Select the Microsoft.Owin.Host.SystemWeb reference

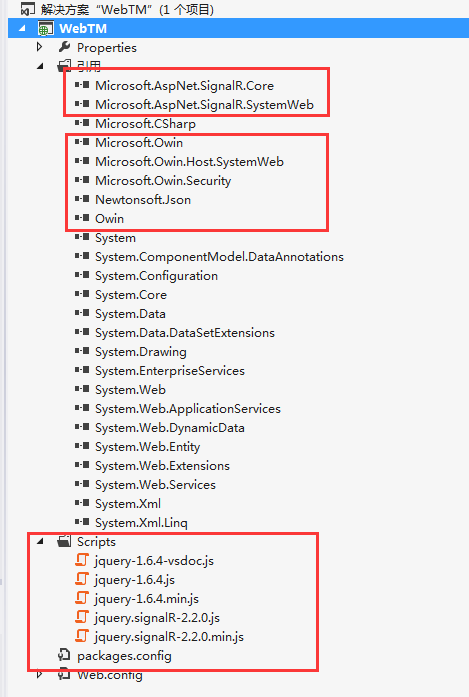point(189,161)
